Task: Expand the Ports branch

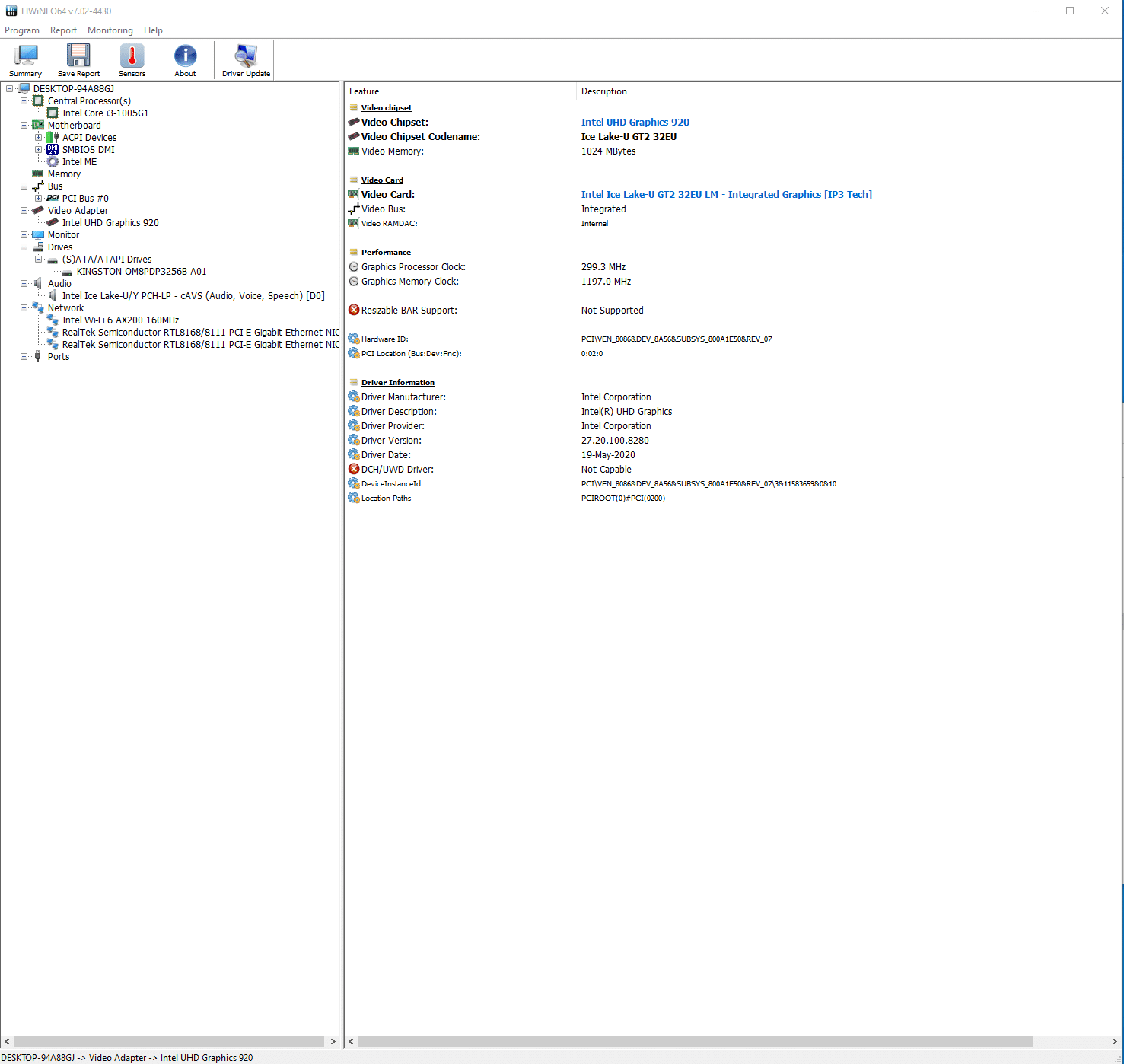Action: [24, 357]
